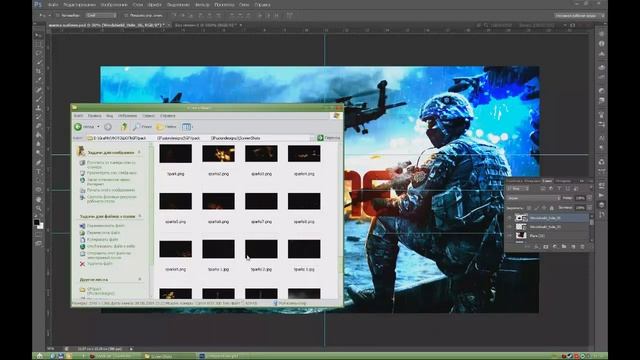Click the fx layer style icon
The height and width of the screenshot is (360, 640).
536,247
